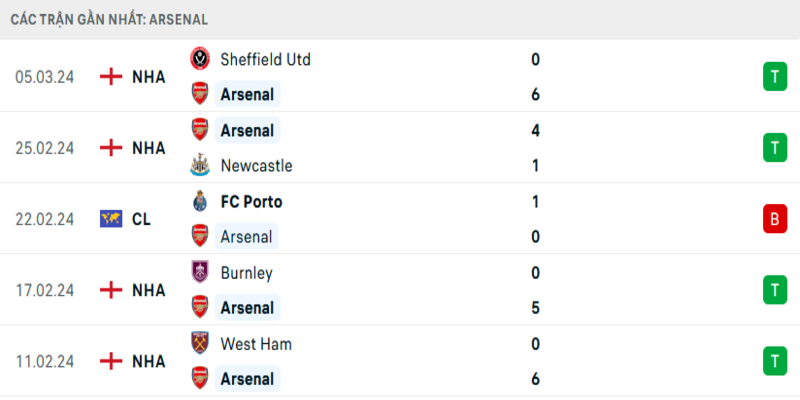Click Arsenal crest in the Newcastle match
The image size is (800, 400).
click(200, 130)
